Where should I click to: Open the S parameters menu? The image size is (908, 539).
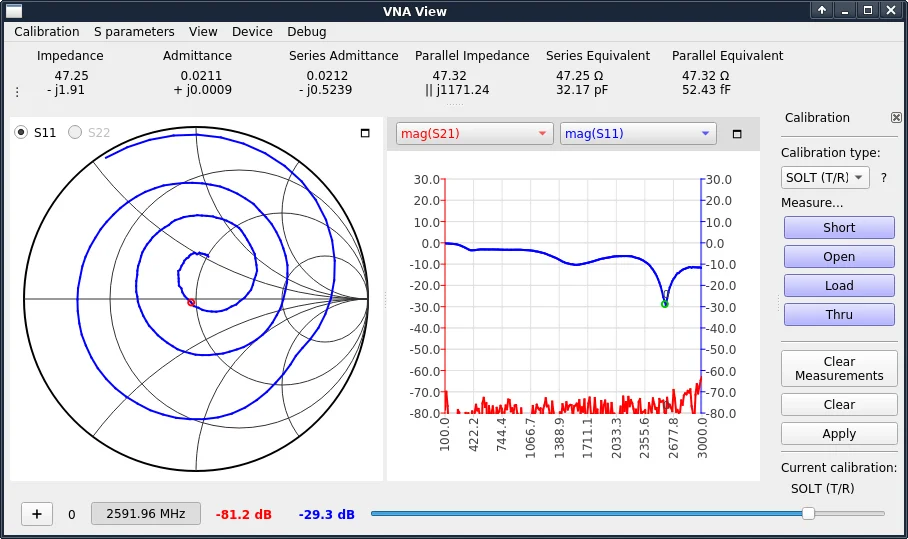click(x=134, y=32)
